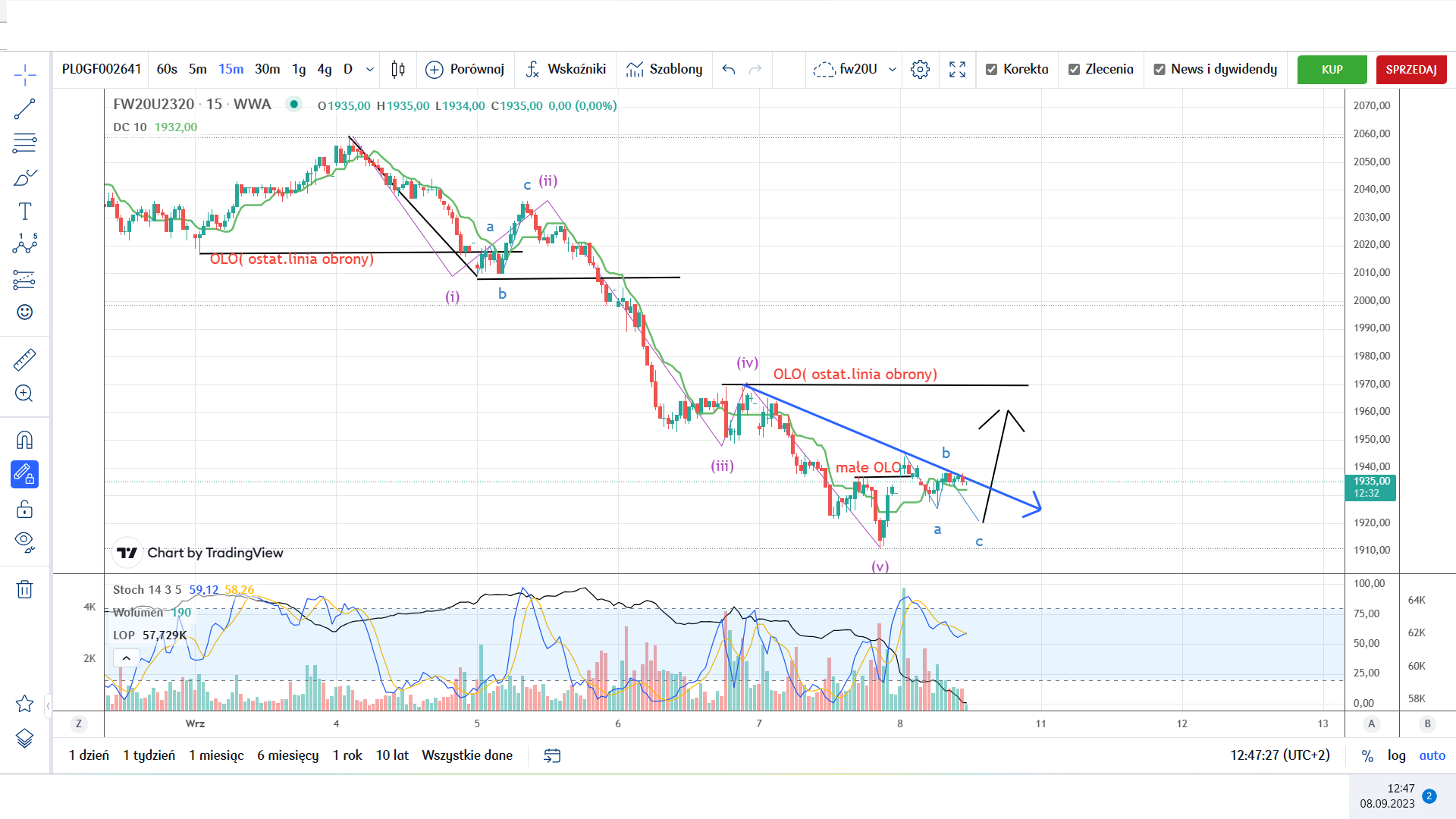This screenshot has width=1456, height=819.
Task: Set the time range to 6 miesięcy
Action: (287, 756)
